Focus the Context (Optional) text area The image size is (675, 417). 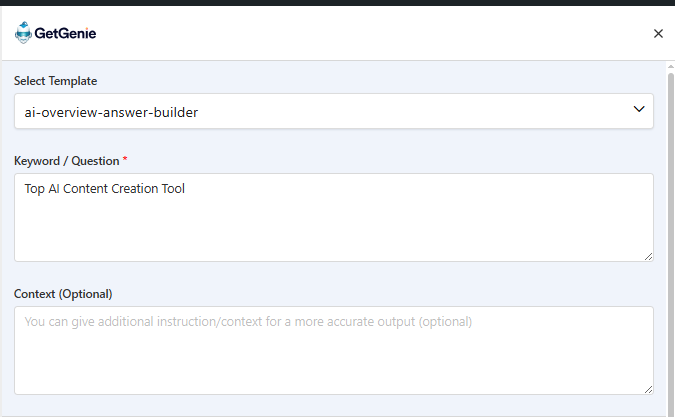tap(333, 360)
